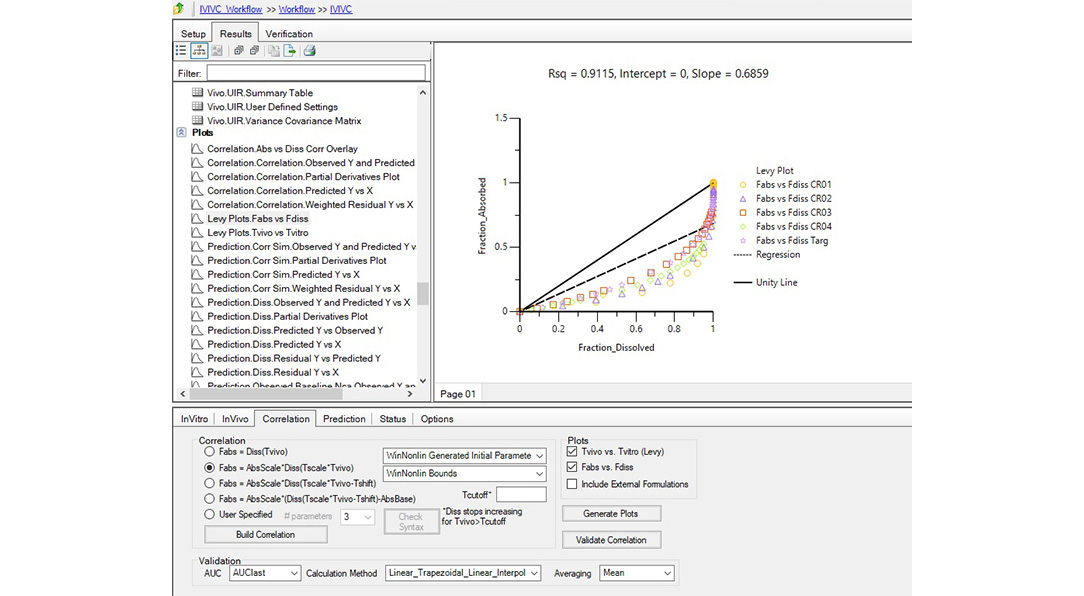Click plot icon for Levy Plots.Fabs vs Fdiss
Image resolution: width=1084 pixels, height=596 pixels.
pos(197,218)
